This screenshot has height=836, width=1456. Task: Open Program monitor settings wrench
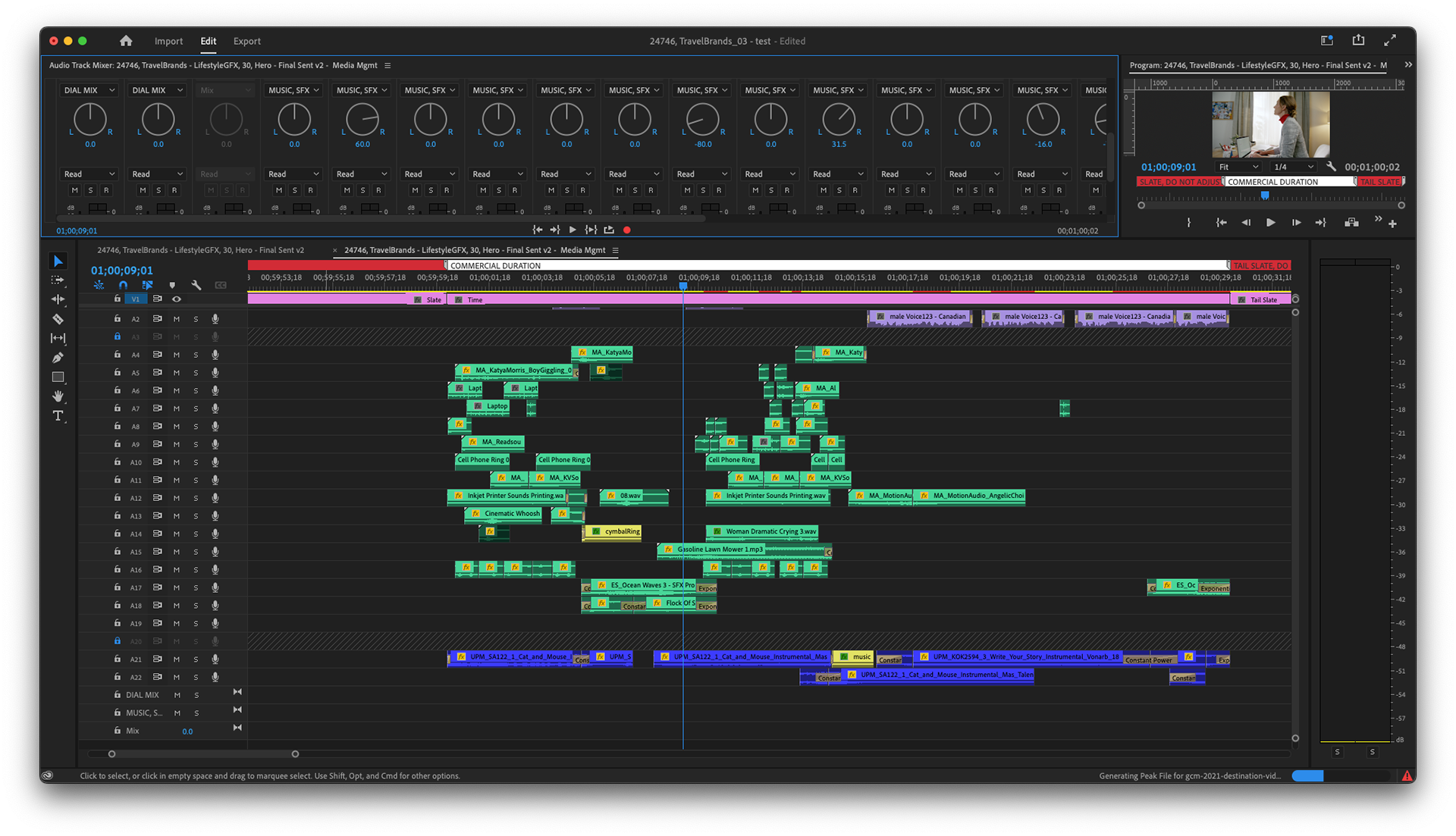(x=1332, y=167)
